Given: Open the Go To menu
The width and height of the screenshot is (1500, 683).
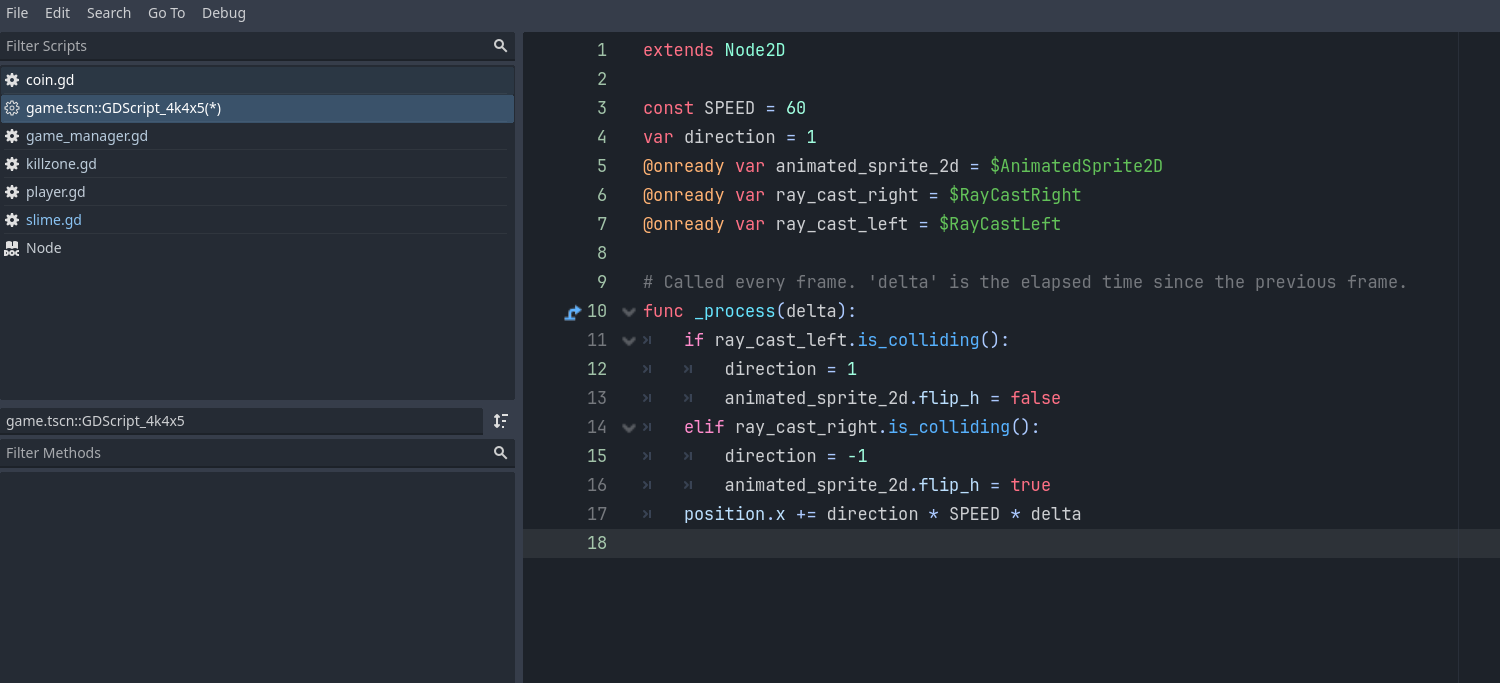Looking at the screenshot, I should 166,13.
